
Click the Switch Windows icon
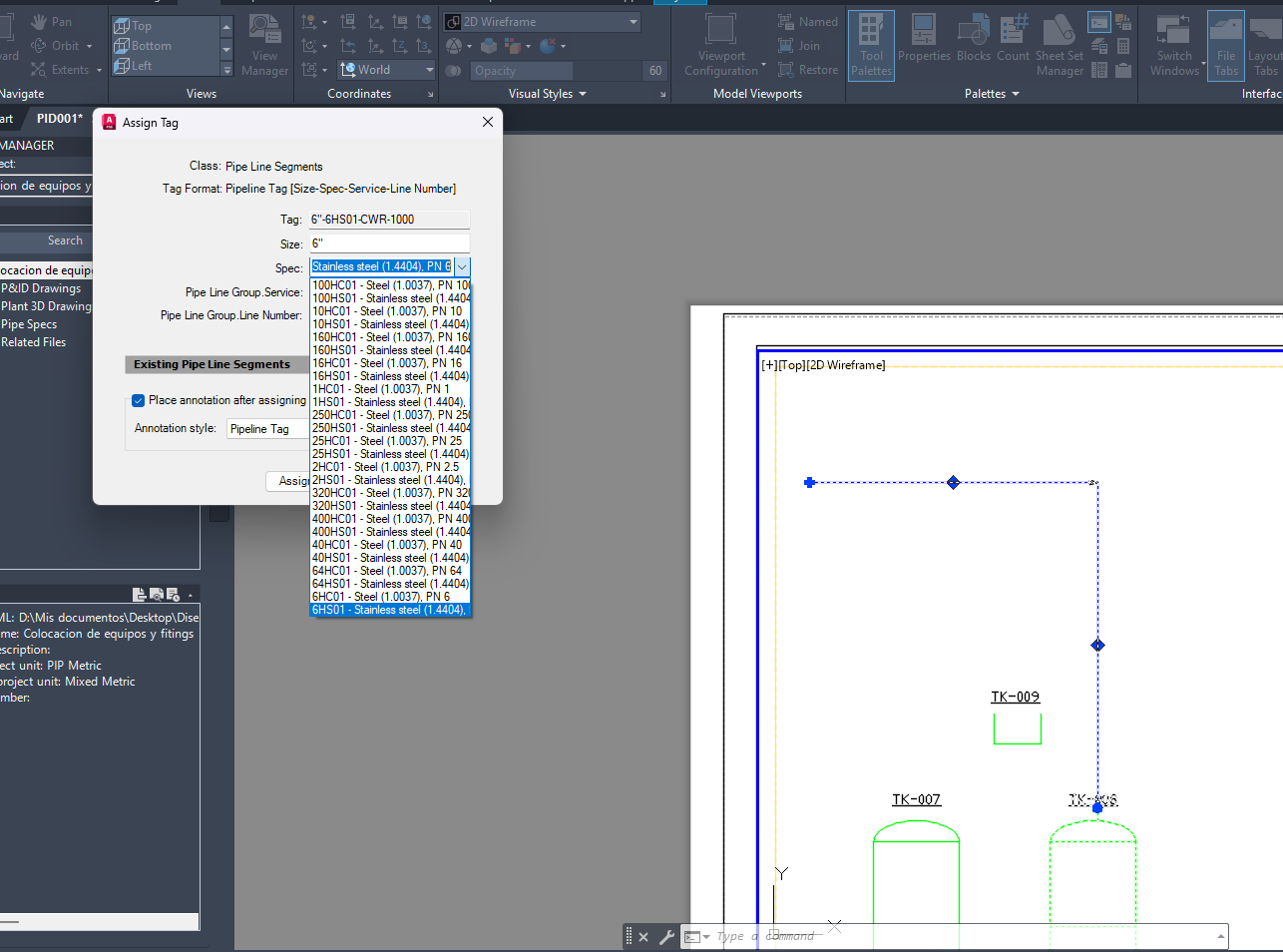click(x=1175, y=45)
